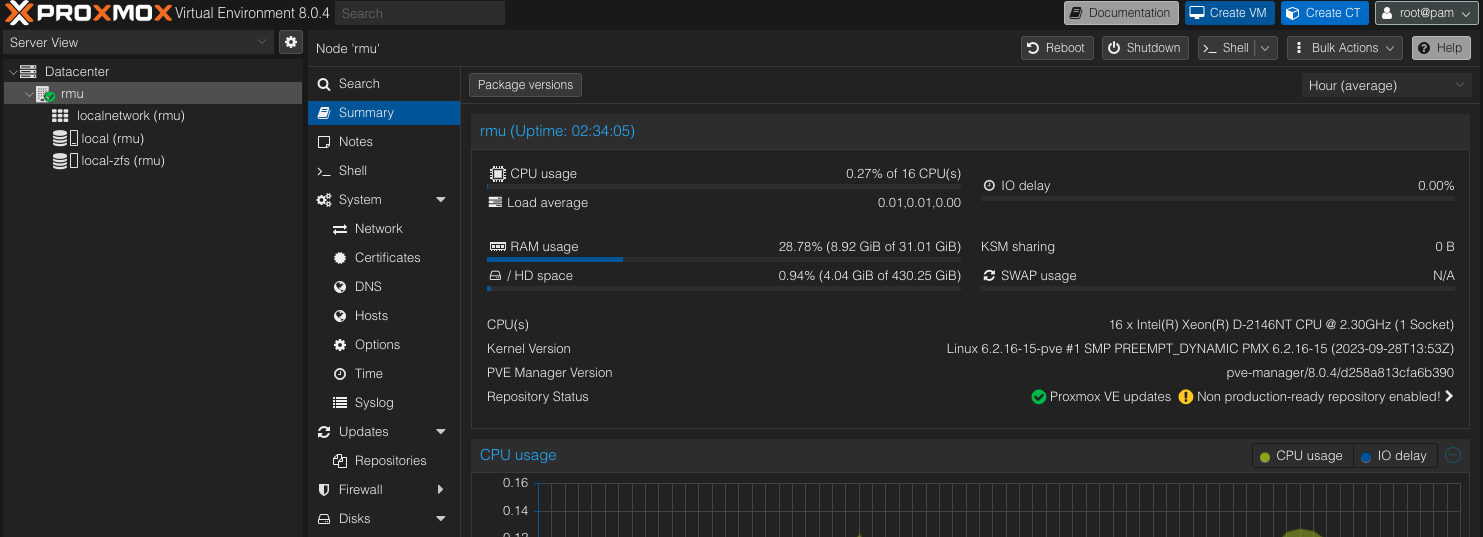Screen dimensions: 1483x537
Task: Click the Disks drive icon
Action: (x=324, y=519)
